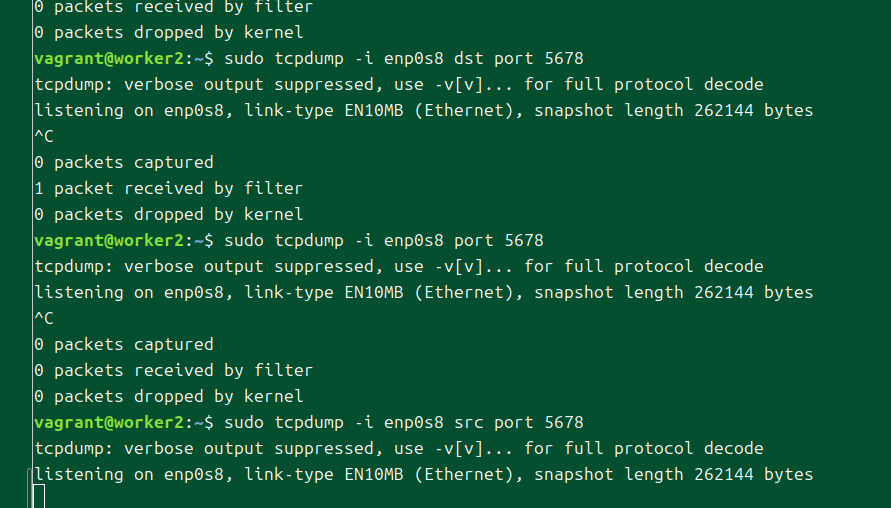Focus the blinking terminal cursor block
The height and width of the screenshot is (508, 891).
(x=39, y=496)
